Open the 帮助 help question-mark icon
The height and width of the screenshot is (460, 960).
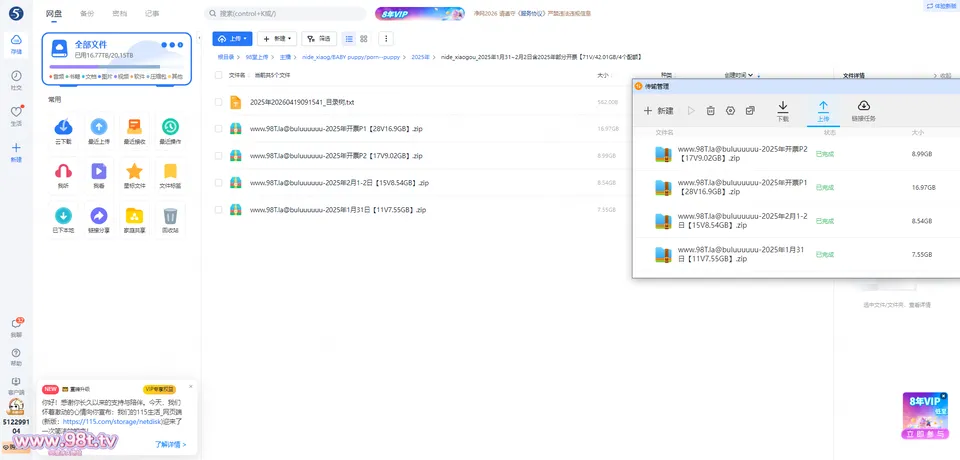(17, 357)
